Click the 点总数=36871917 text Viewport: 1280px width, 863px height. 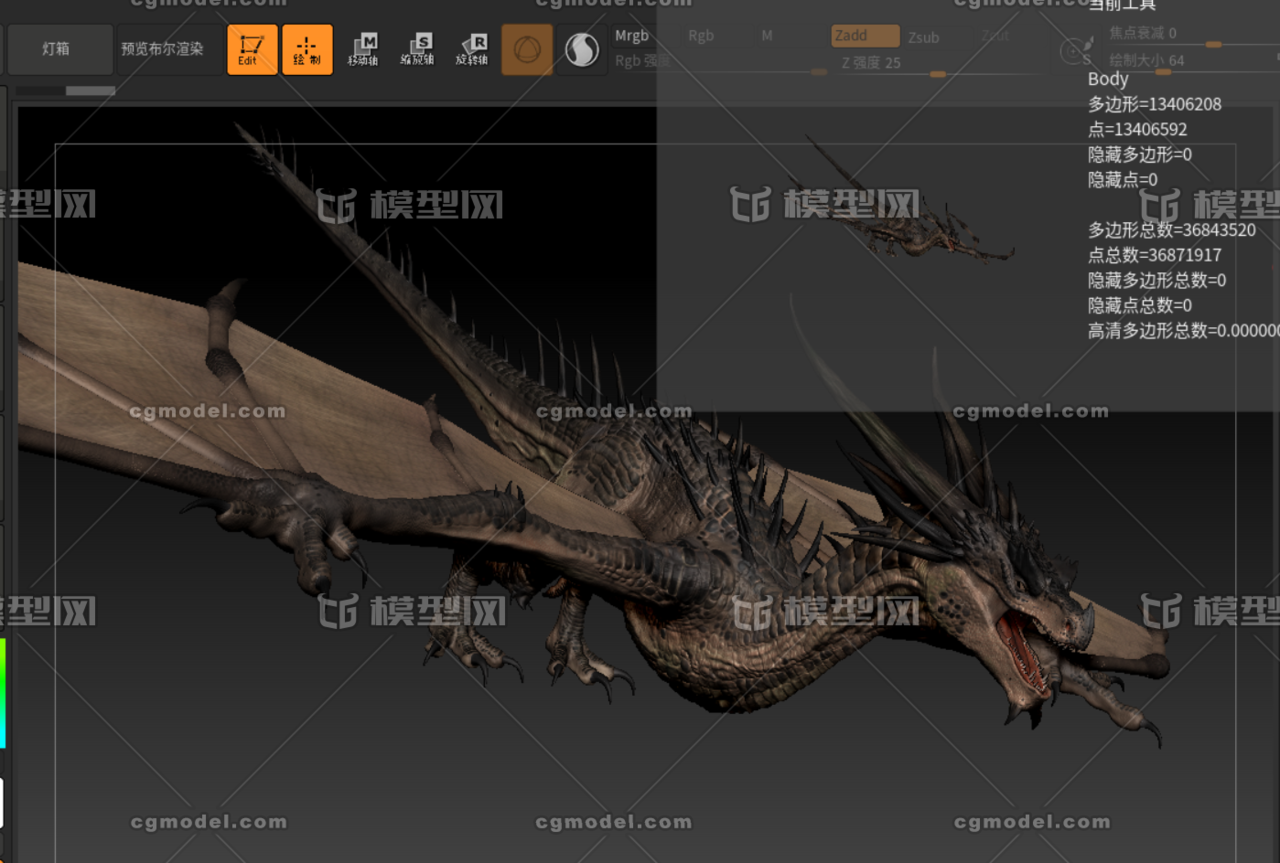[1155, 255]
